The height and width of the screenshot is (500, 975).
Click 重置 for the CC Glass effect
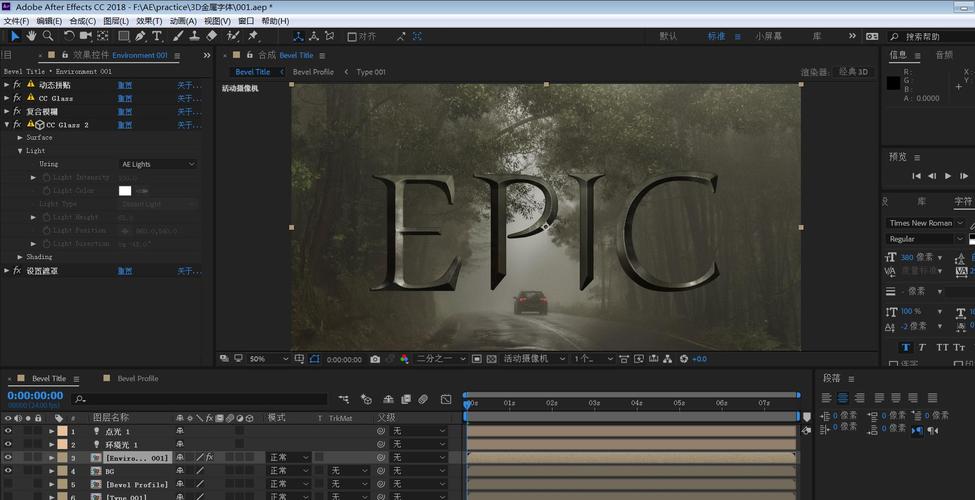pyautogui.click(x=125, y=99)
